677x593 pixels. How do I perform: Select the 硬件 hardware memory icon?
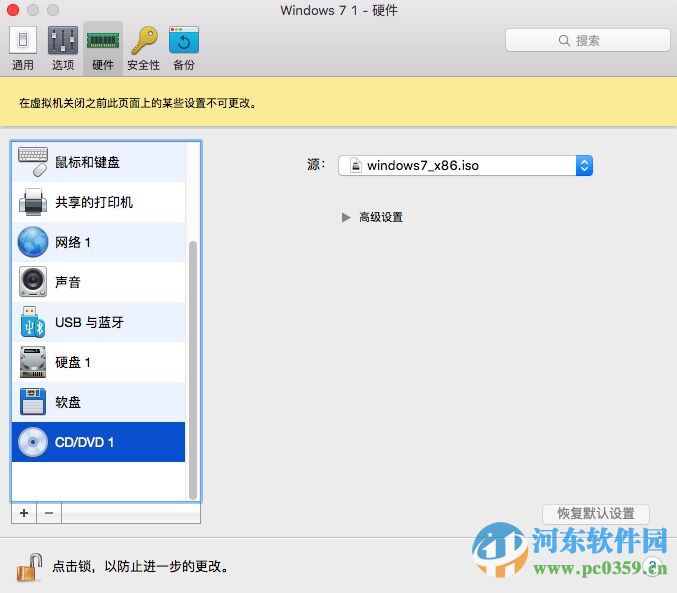(x=103, y=41)
